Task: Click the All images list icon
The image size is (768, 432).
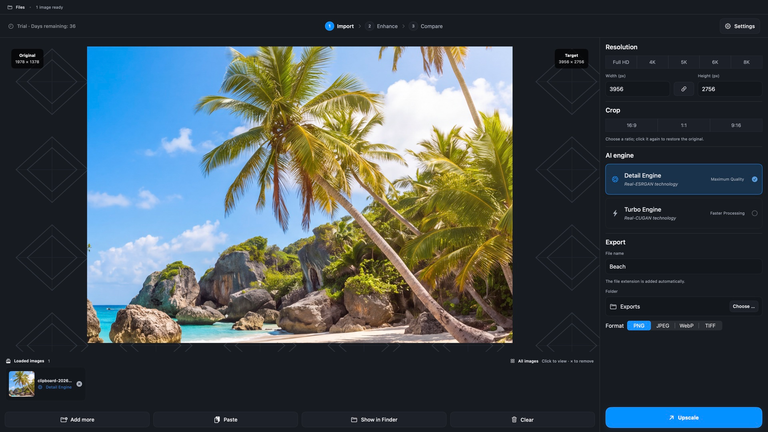Action: click(512, 361)
